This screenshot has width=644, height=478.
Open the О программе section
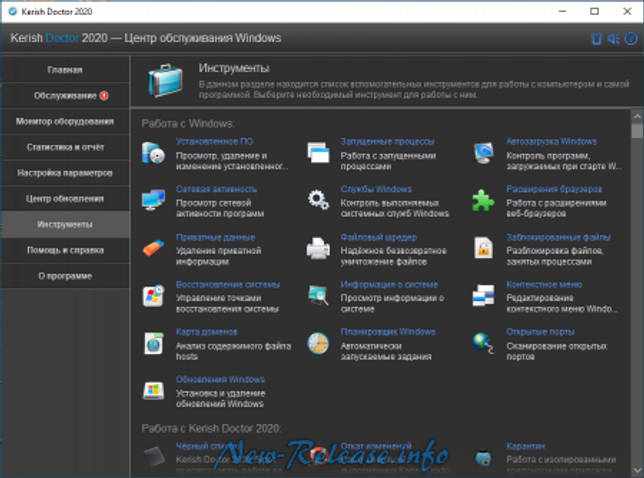tap(65, 276)
